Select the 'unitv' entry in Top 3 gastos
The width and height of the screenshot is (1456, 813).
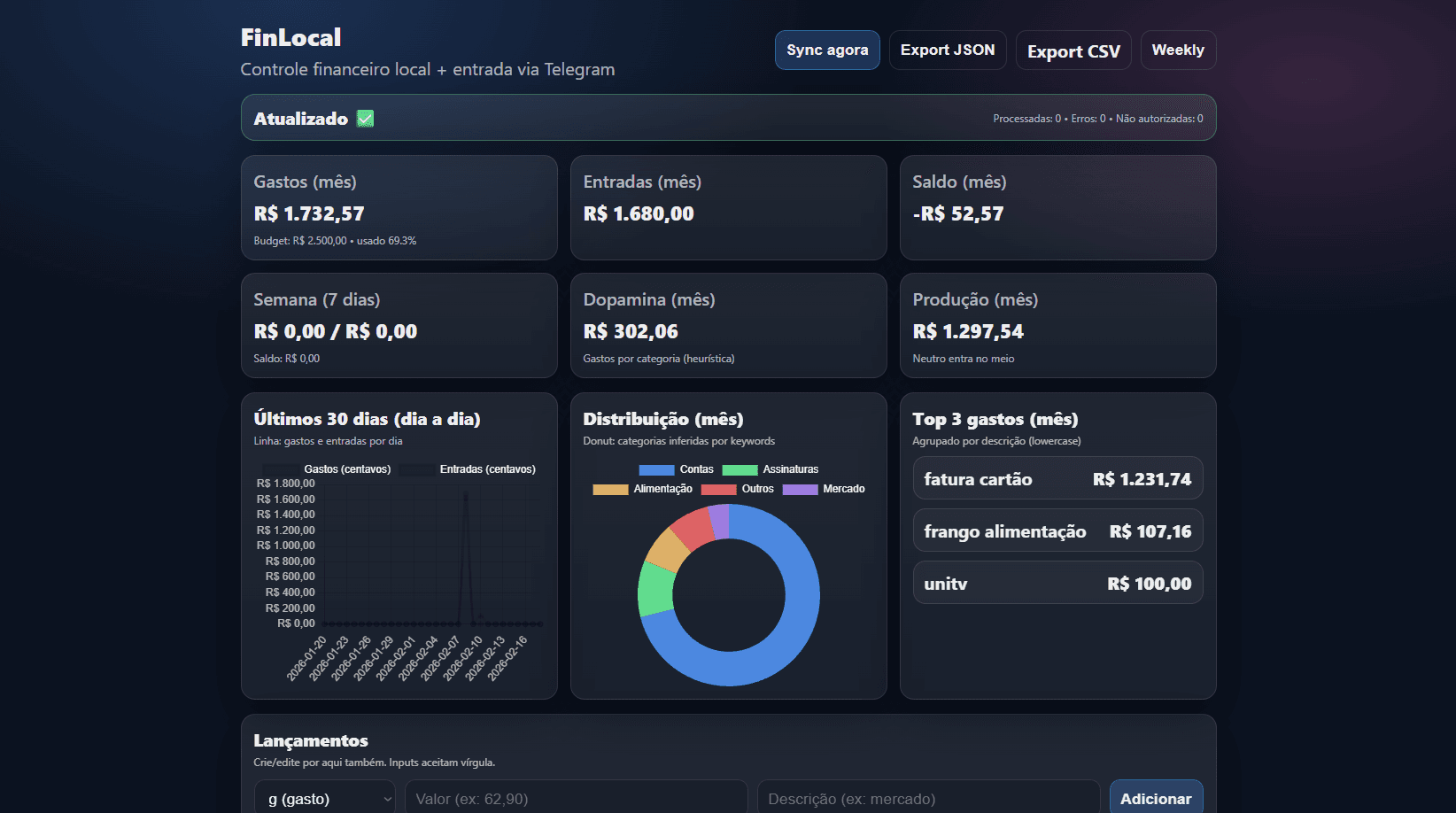click(x=1057, y=583)
